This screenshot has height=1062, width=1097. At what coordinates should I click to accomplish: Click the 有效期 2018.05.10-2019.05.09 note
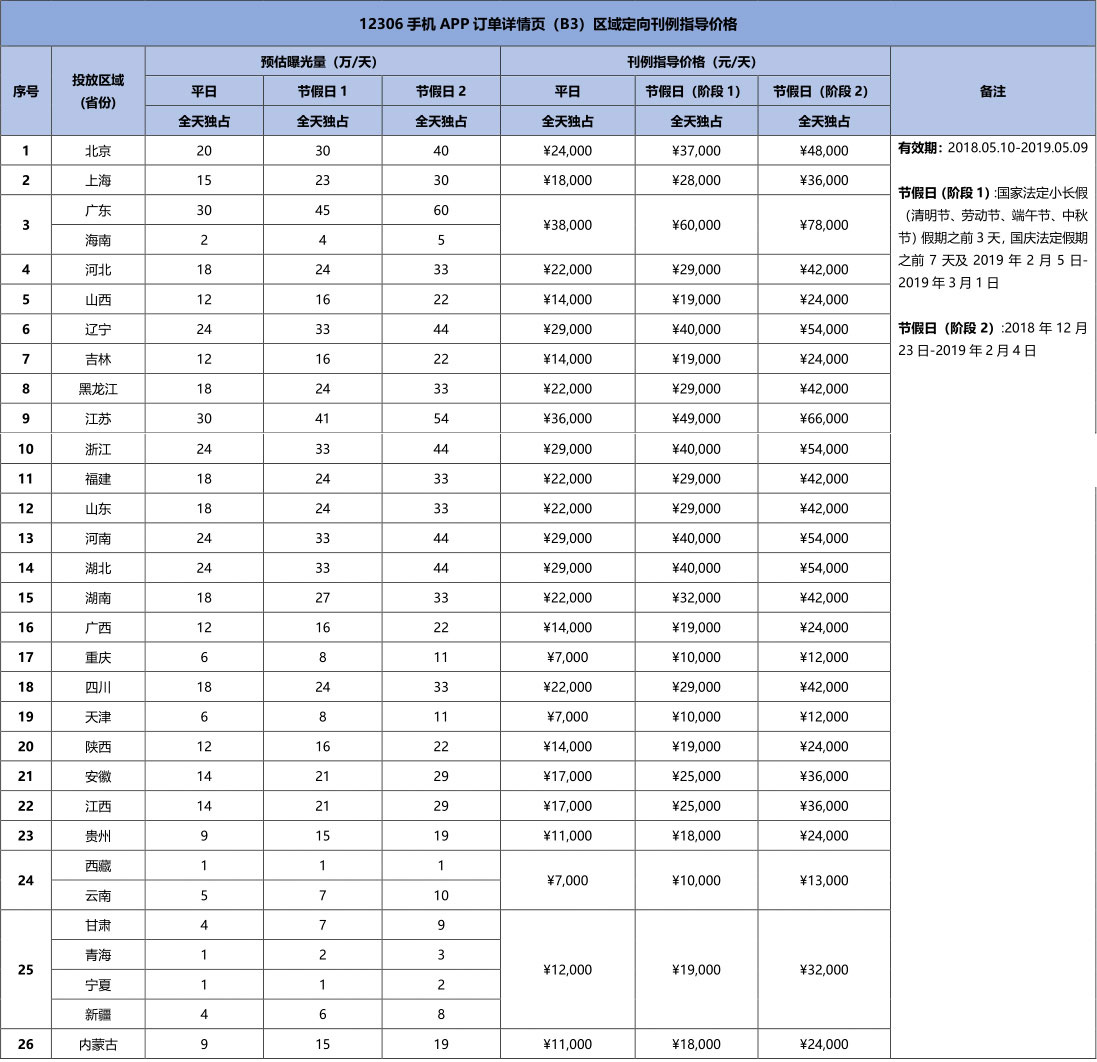tap(993, 148)
